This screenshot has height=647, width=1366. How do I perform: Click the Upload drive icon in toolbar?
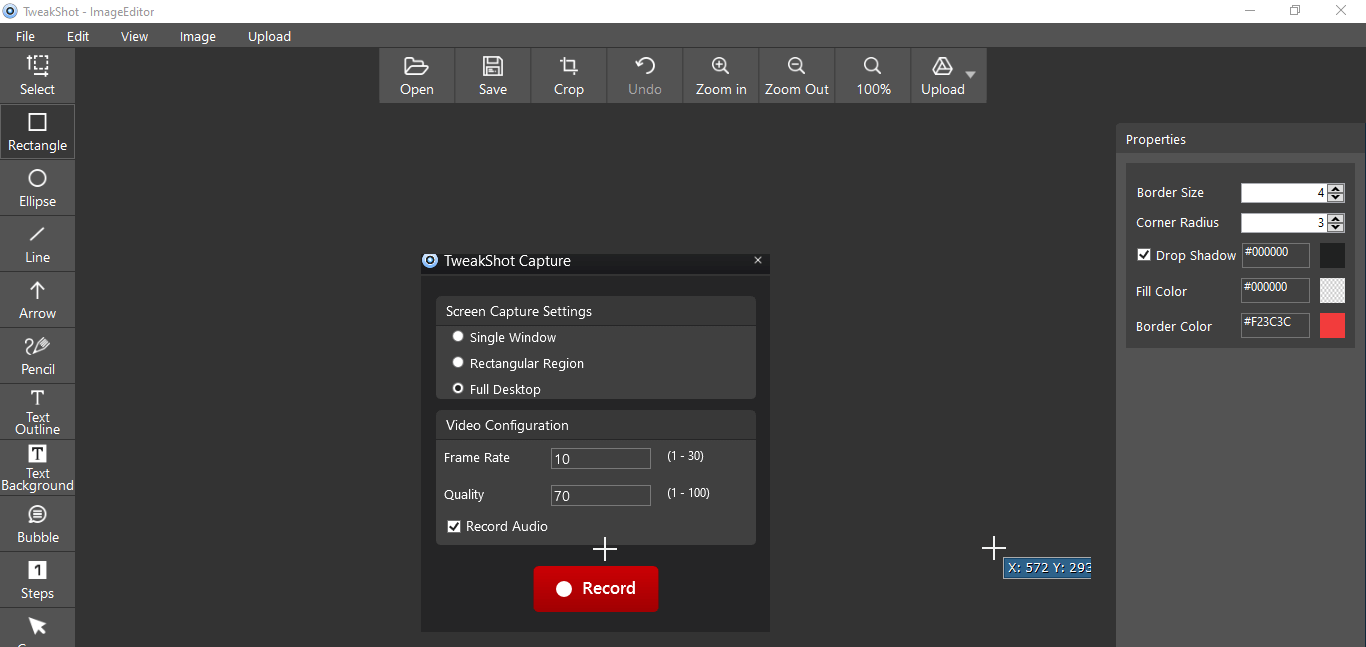(942, 67)
